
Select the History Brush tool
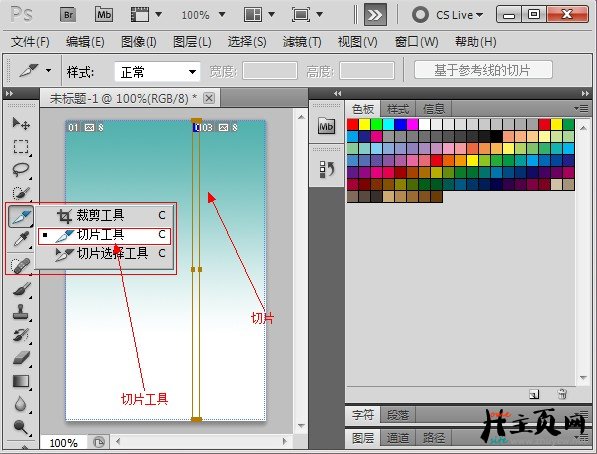point(21,335)
